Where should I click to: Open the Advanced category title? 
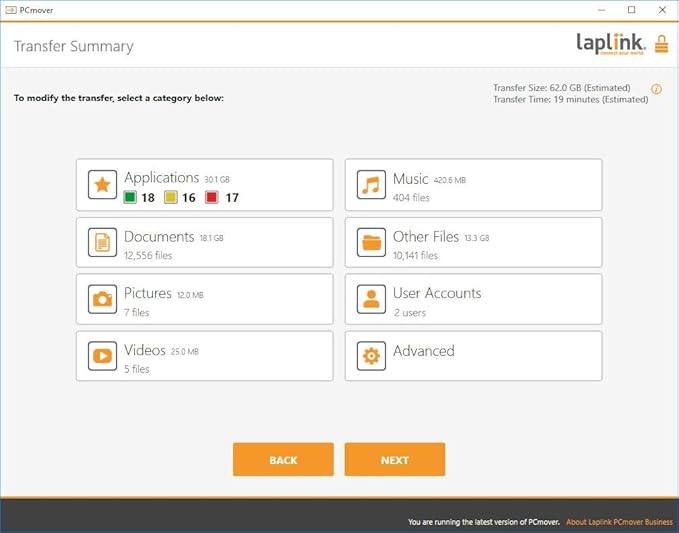[424, 351]
